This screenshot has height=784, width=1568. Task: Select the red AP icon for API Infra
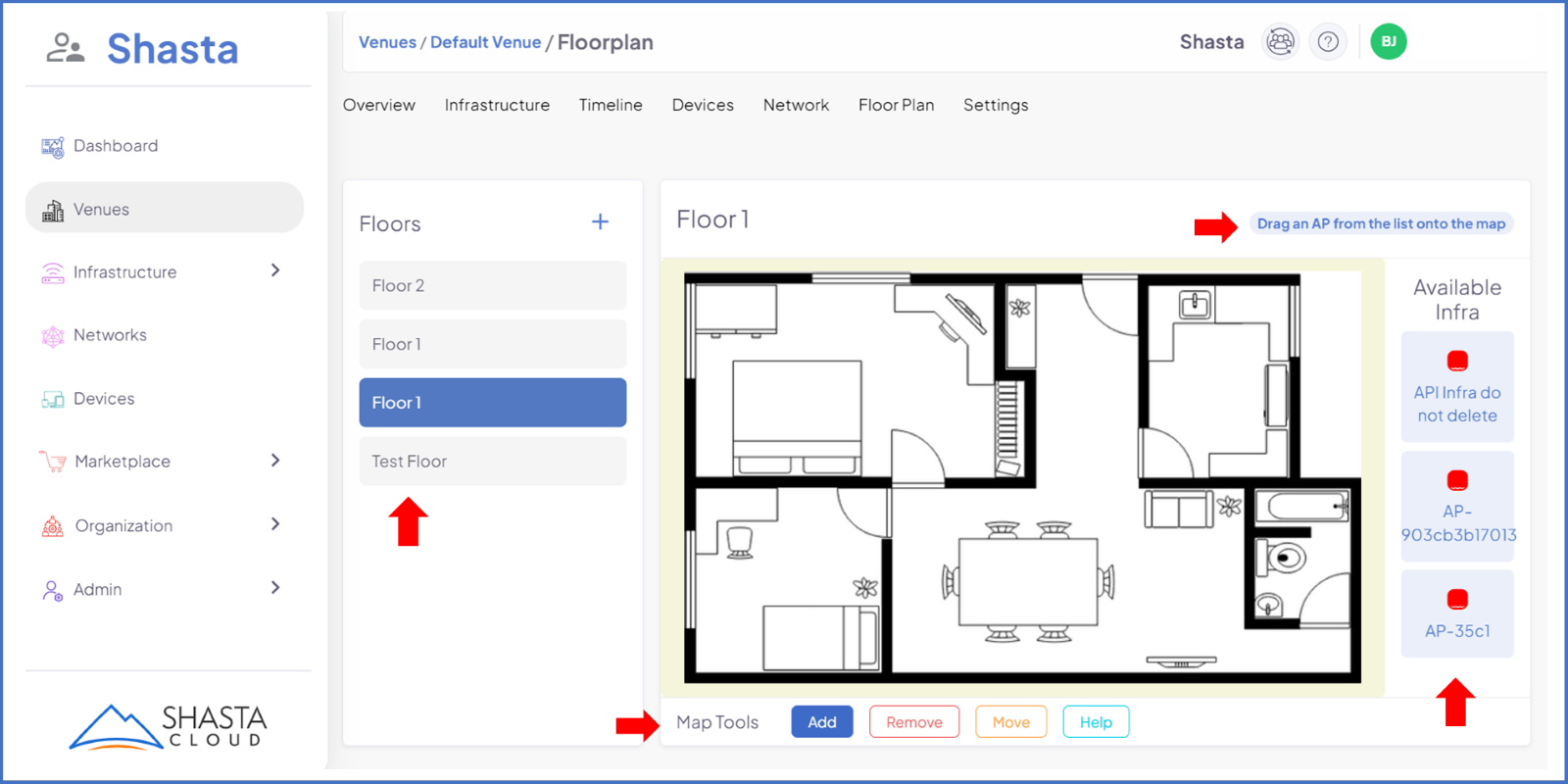(x=1457, y=361)
